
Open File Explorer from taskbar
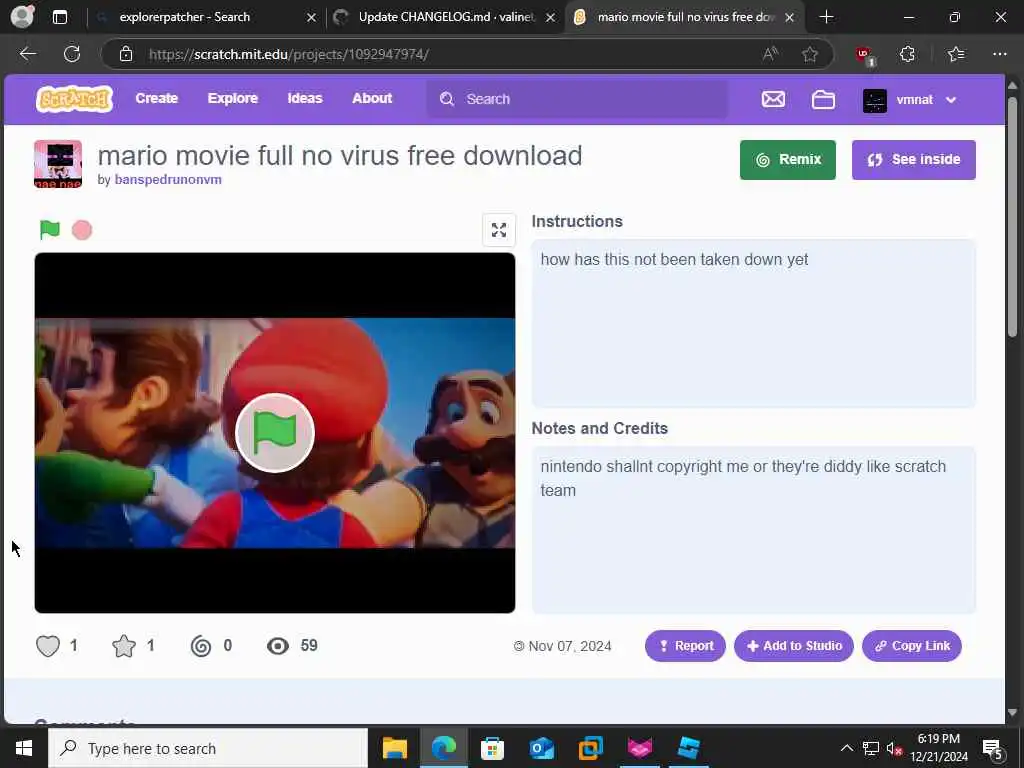(395, 748)
